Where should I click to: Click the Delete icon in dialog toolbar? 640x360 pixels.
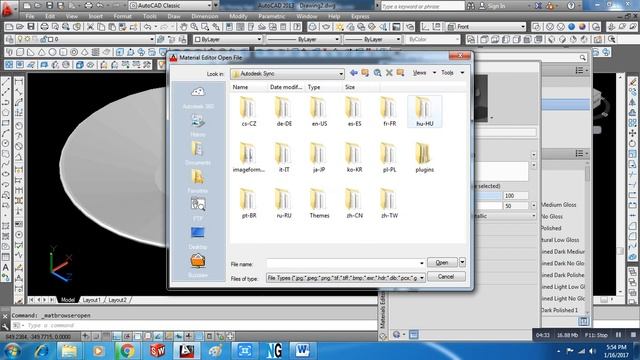point(389,73)
